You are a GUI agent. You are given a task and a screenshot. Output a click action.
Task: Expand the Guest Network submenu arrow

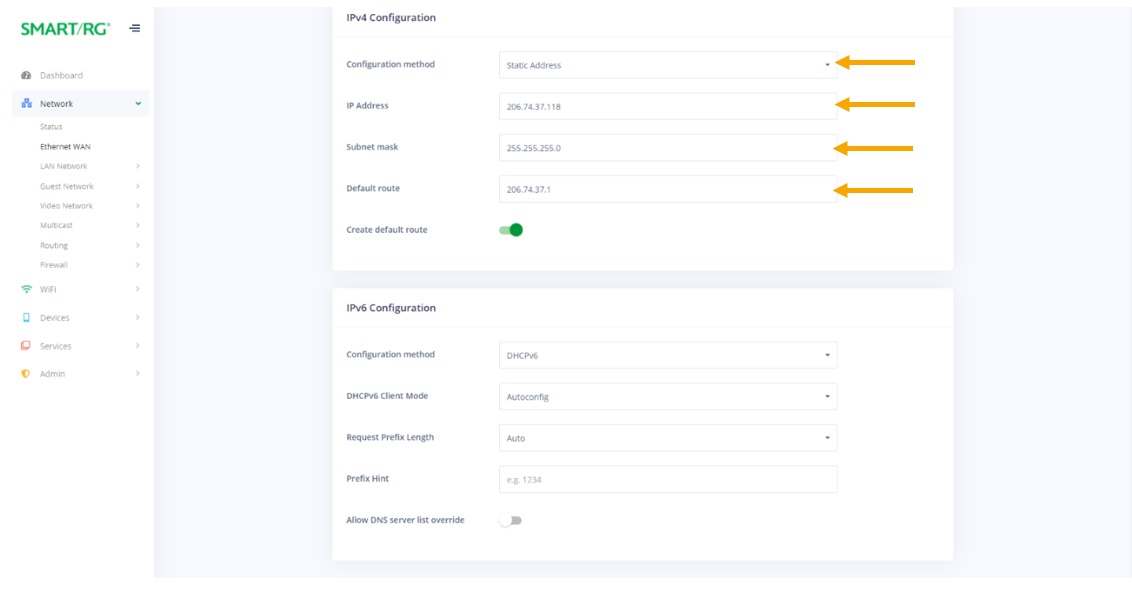click(x=138, y=186)
